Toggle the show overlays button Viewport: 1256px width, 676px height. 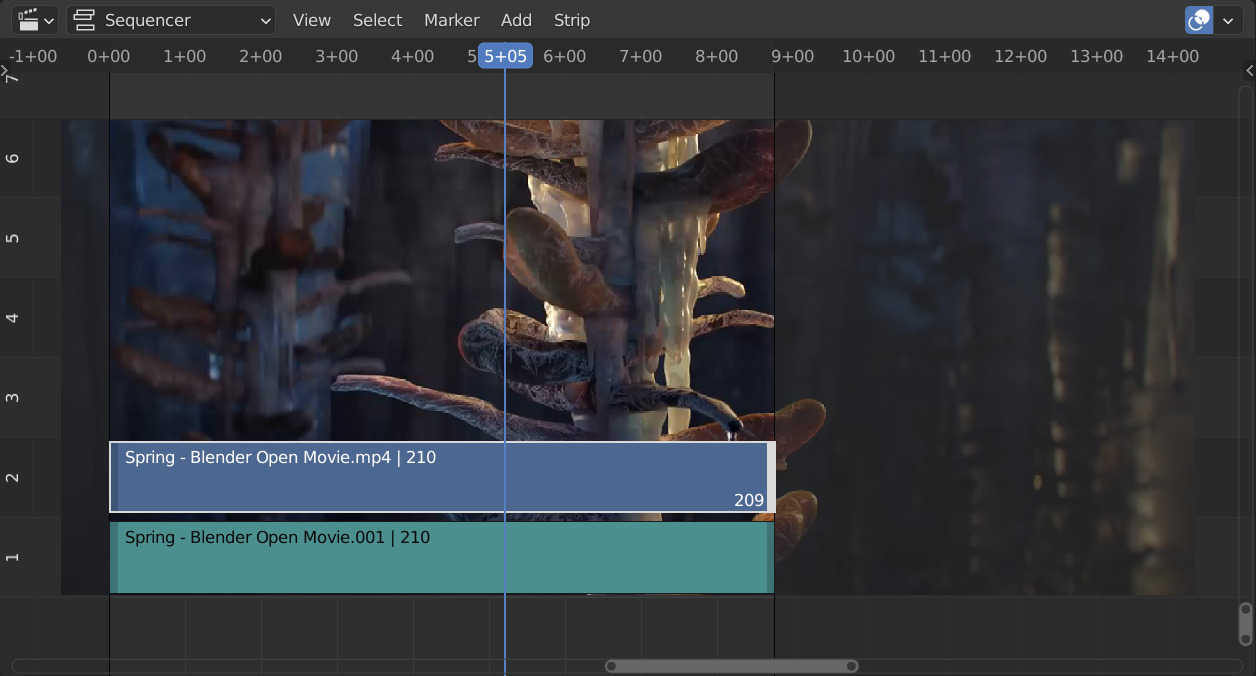click(1199, 20)
